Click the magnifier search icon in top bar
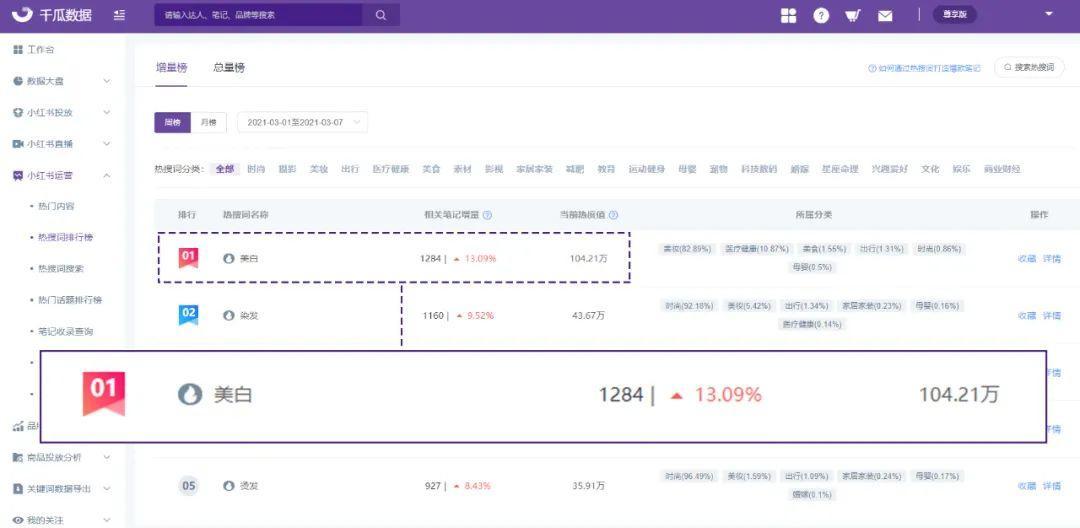The width and height of the screenshot is (1080, 528). [x=381, y=15]
